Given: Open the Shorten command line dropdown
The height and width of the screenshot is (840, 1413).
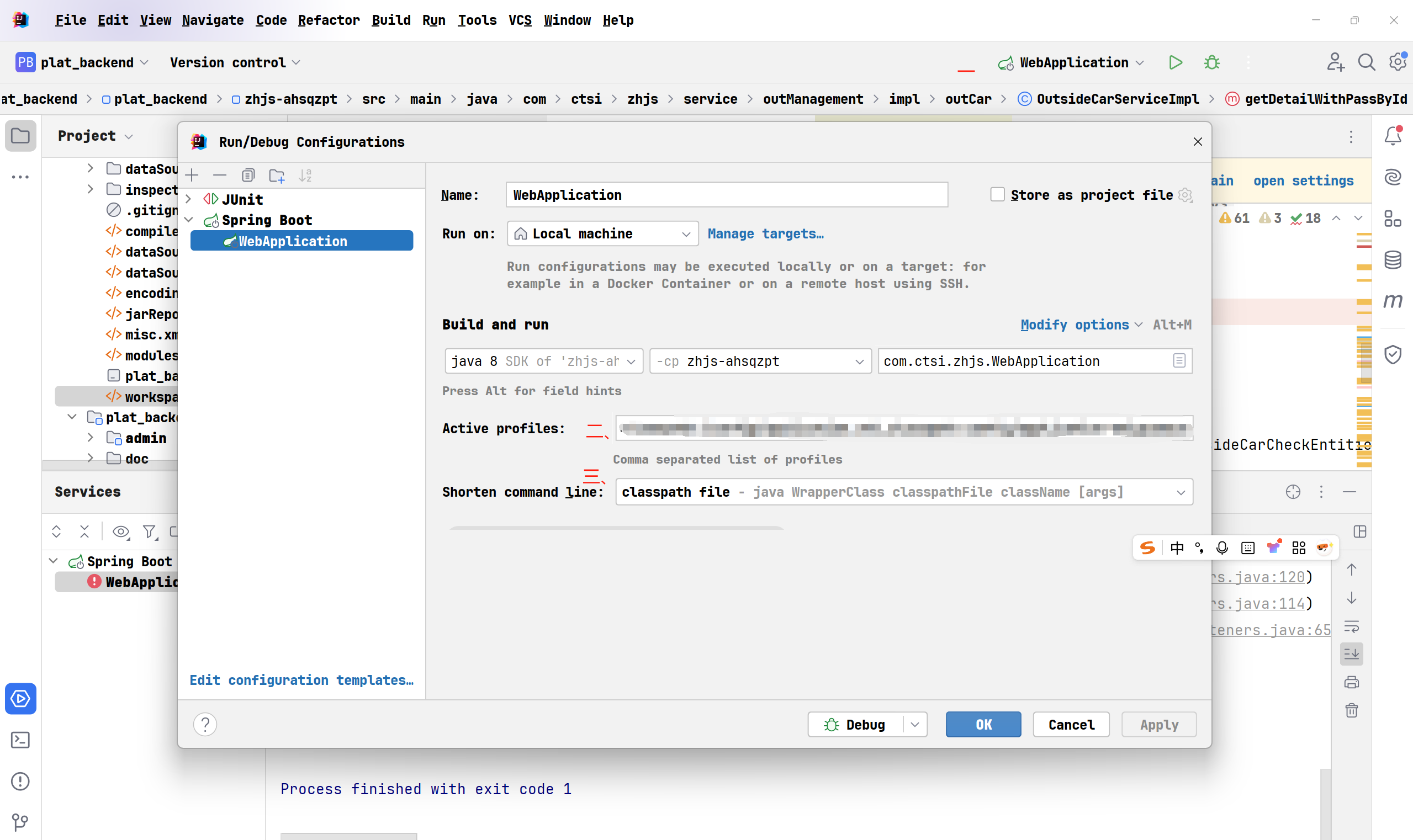Looking at the screenshot, I should (1181, 492).
